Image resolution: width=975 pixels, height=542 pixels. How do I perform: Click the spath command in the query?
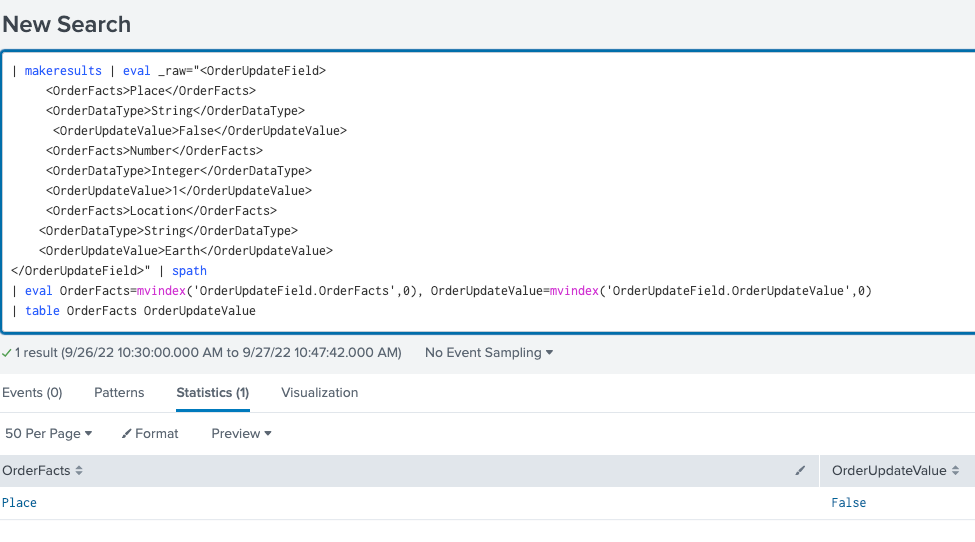pos(189,271)
